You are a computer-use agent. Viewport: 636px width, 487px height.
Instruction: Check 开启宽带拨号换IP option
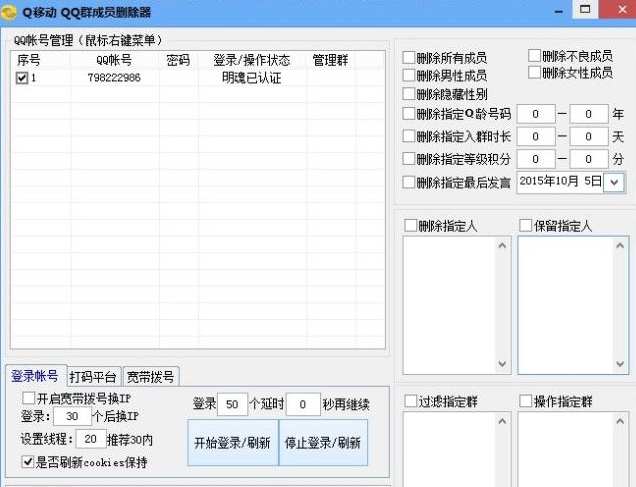tap(28, 398)
